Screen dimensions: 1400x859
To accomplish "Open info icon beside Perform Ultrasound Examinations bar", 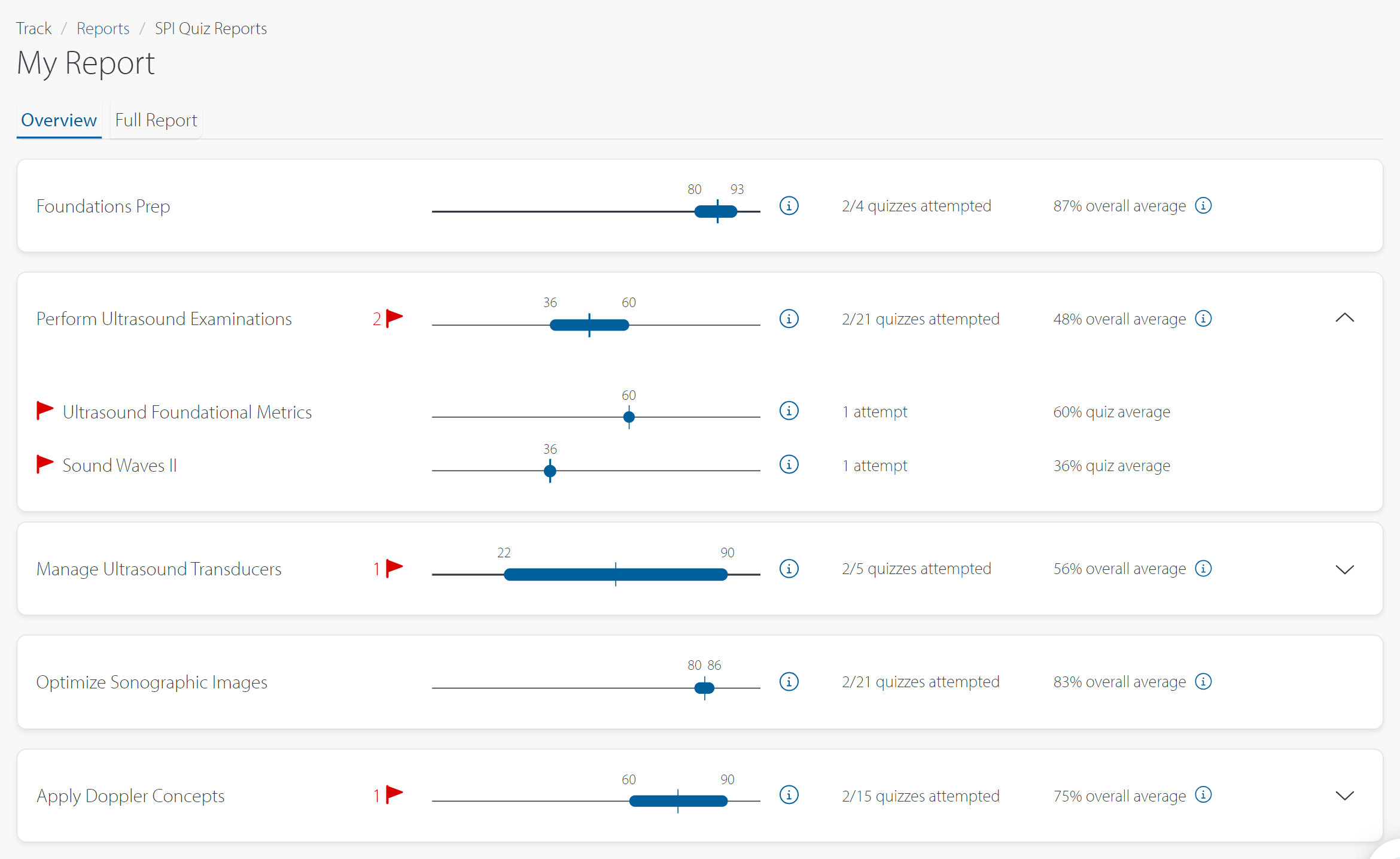I will click(789, 318).
